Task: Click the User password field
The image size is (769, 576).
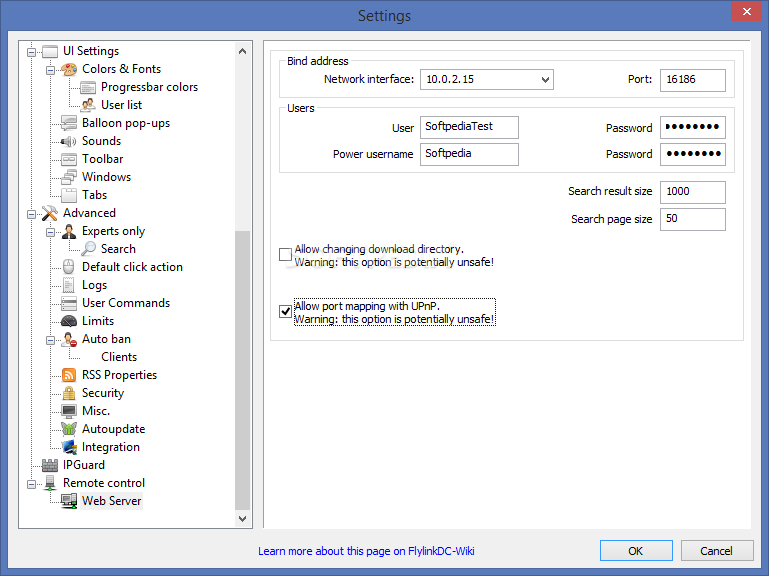Action: (x=692, y=127)
